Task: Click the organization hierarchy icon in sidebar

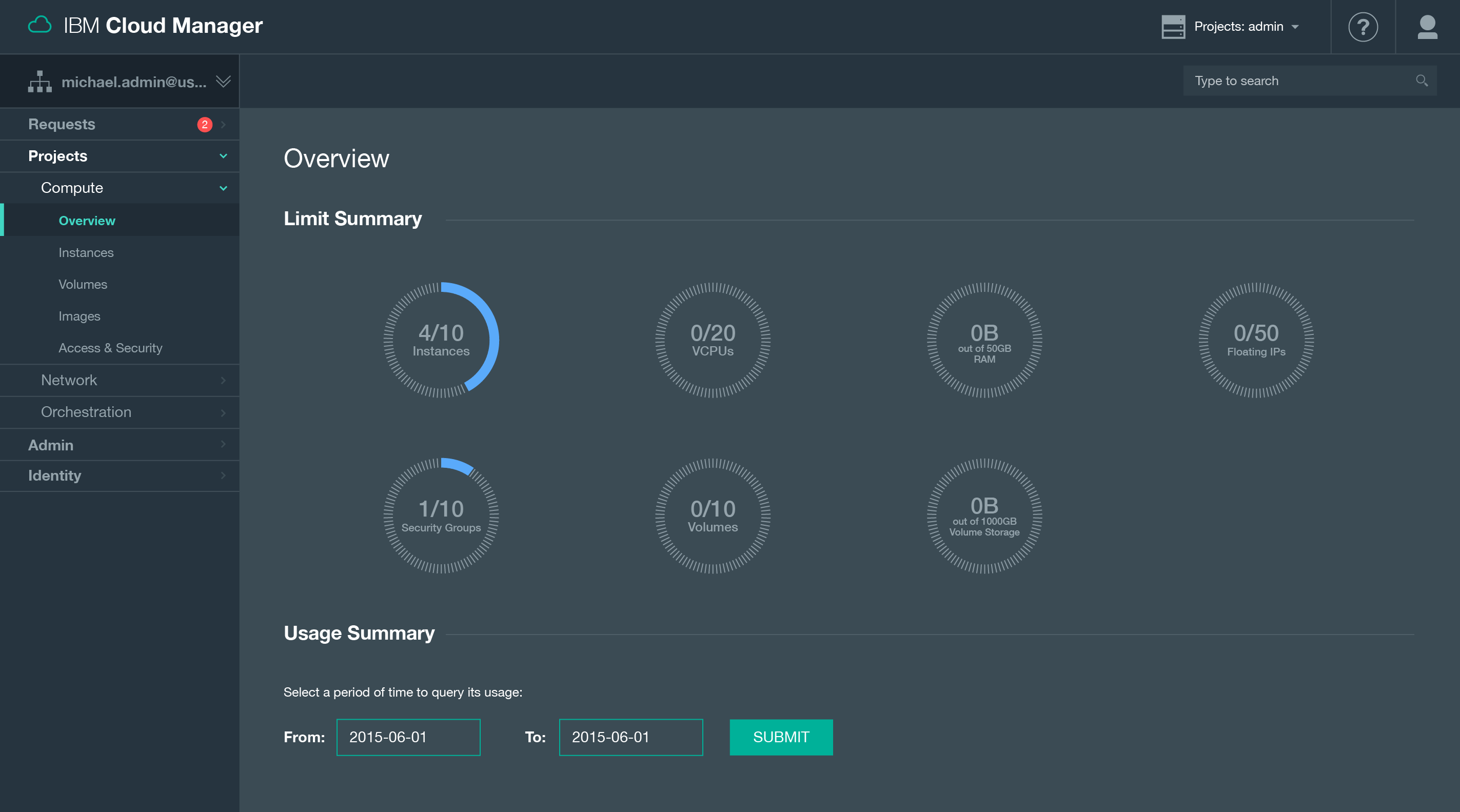Action: [40, 81]
